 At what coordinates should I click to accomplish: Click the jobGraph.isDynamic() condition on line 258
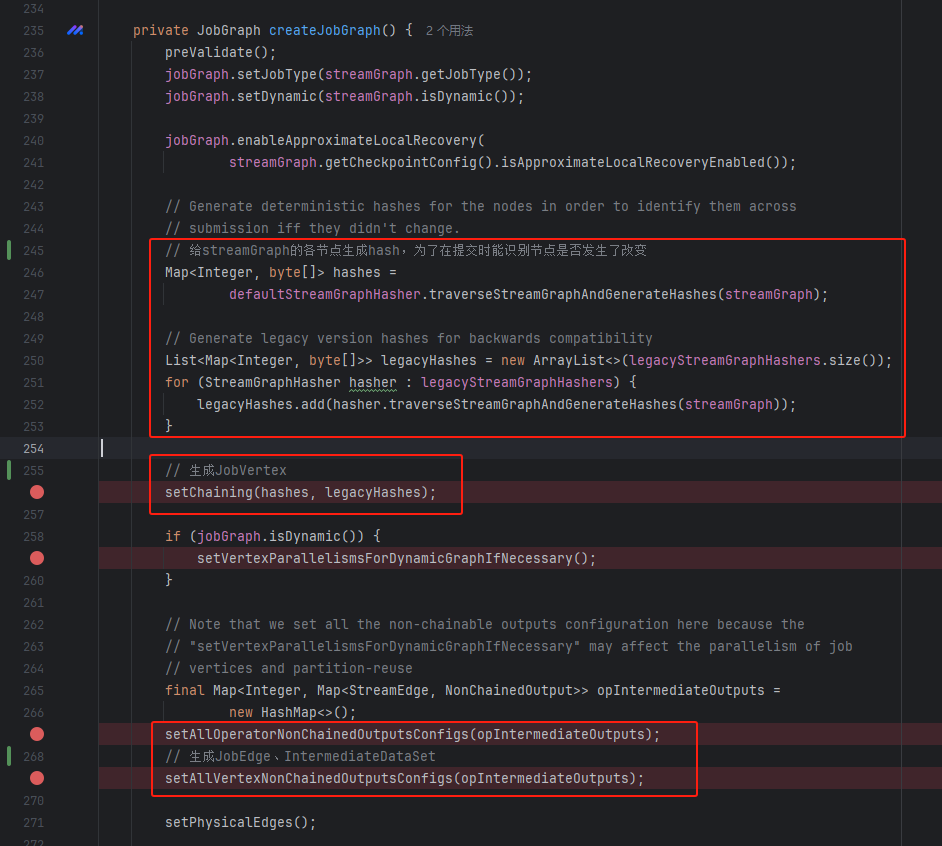[281, 537]
